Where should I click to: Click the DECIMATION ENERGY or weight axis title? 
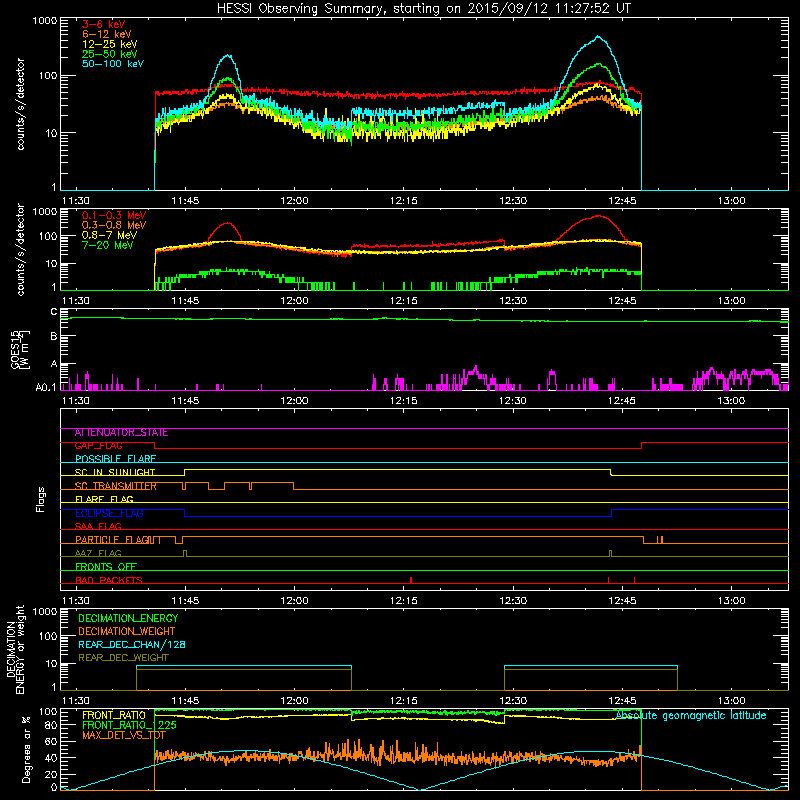pos(15,649)
